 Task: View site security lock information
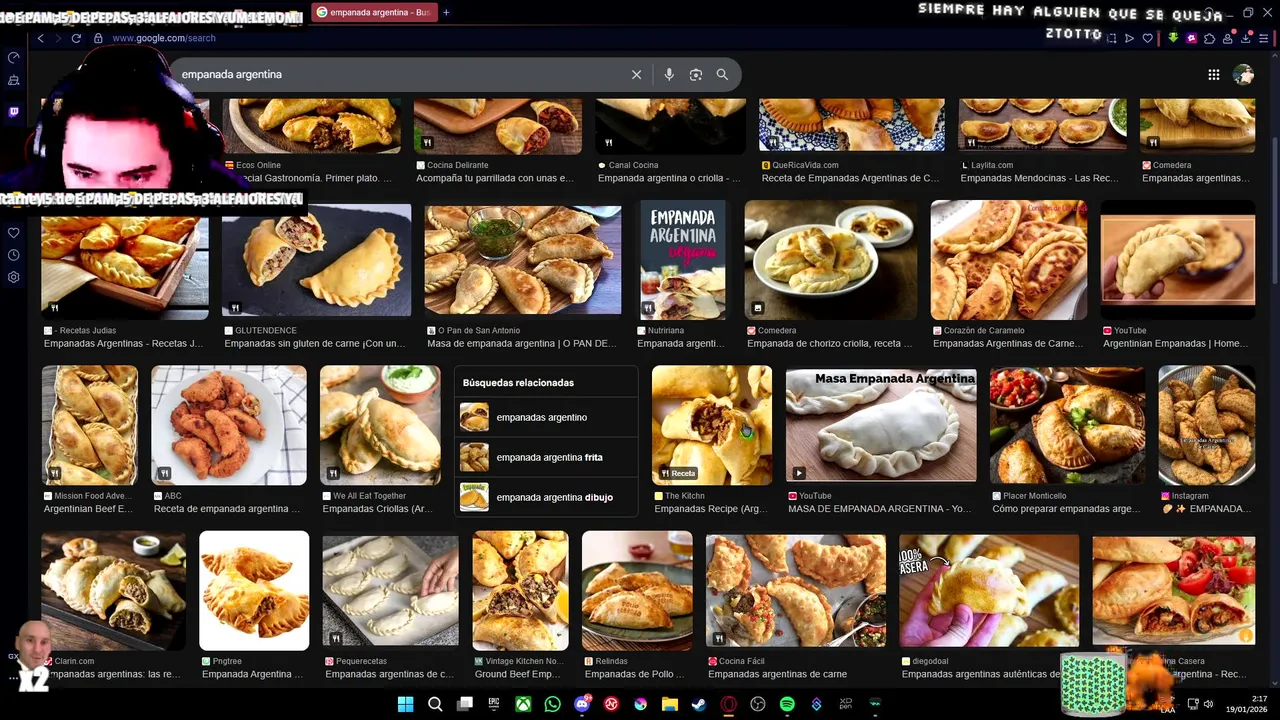tap(98, 38)
